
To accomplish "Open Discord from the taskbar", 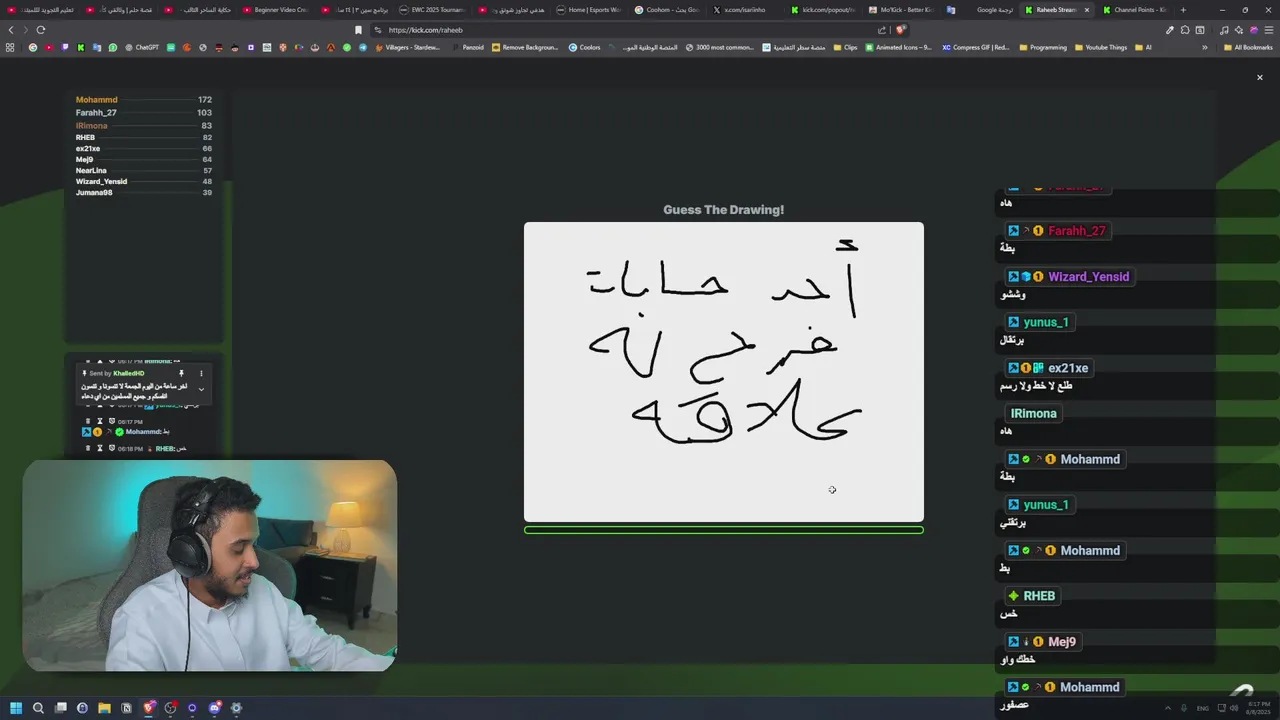I will coord(214,708).
